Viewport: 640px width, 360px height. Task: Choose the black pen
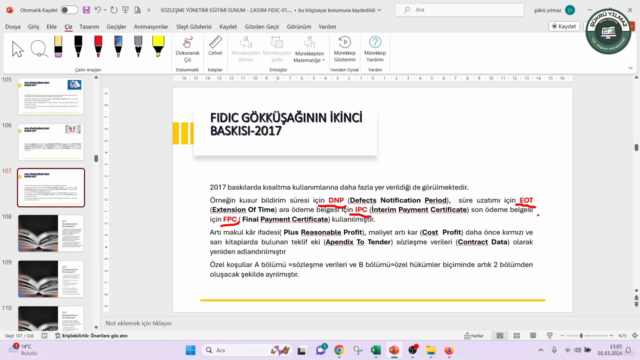tap(78, 46)
